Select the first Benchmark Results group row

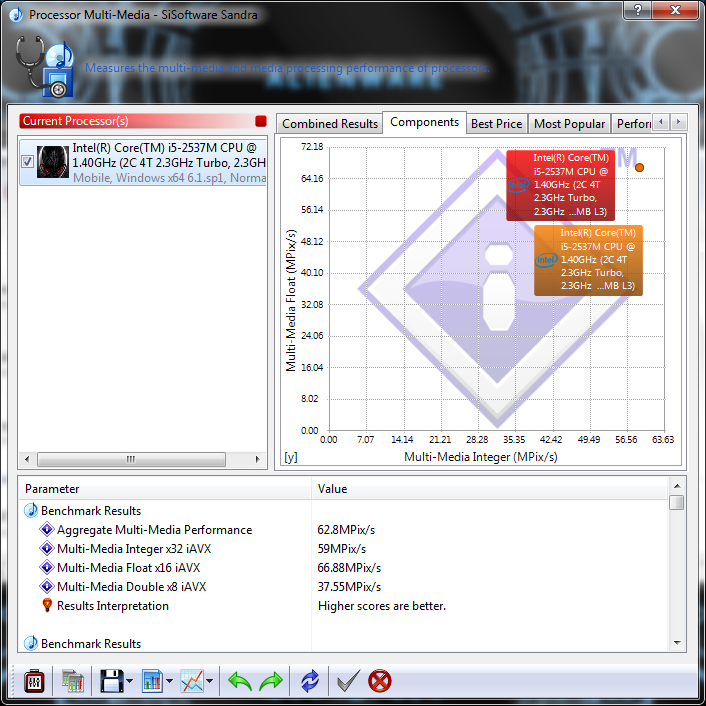point(343,511)
